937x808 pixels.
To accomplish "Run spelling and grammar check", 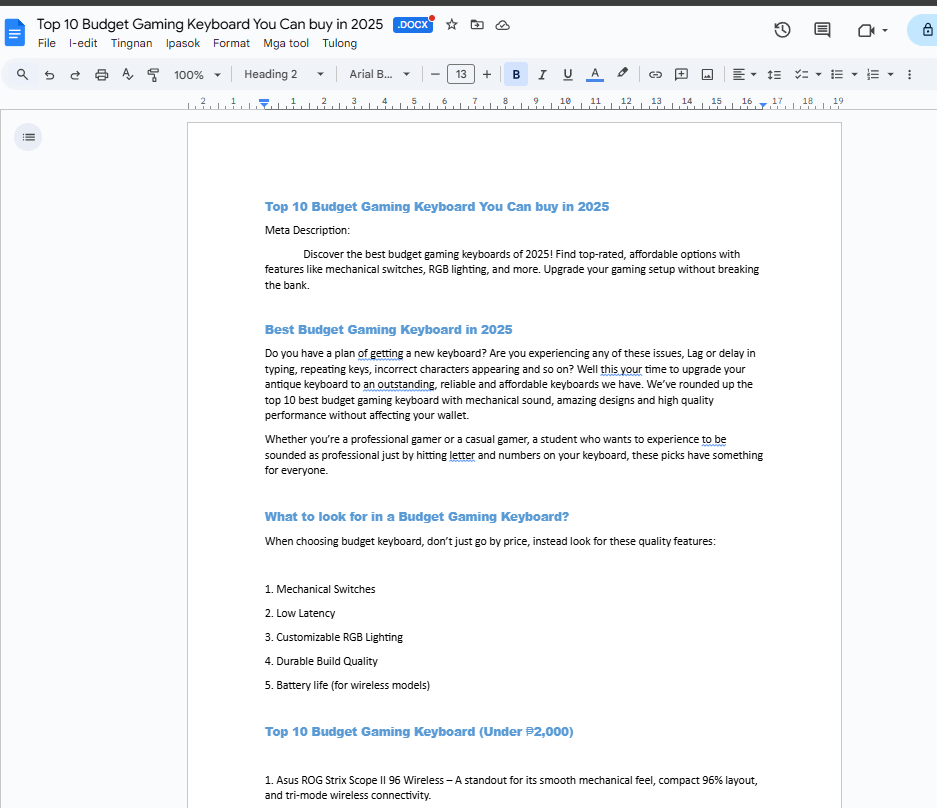I will [127, 74].
